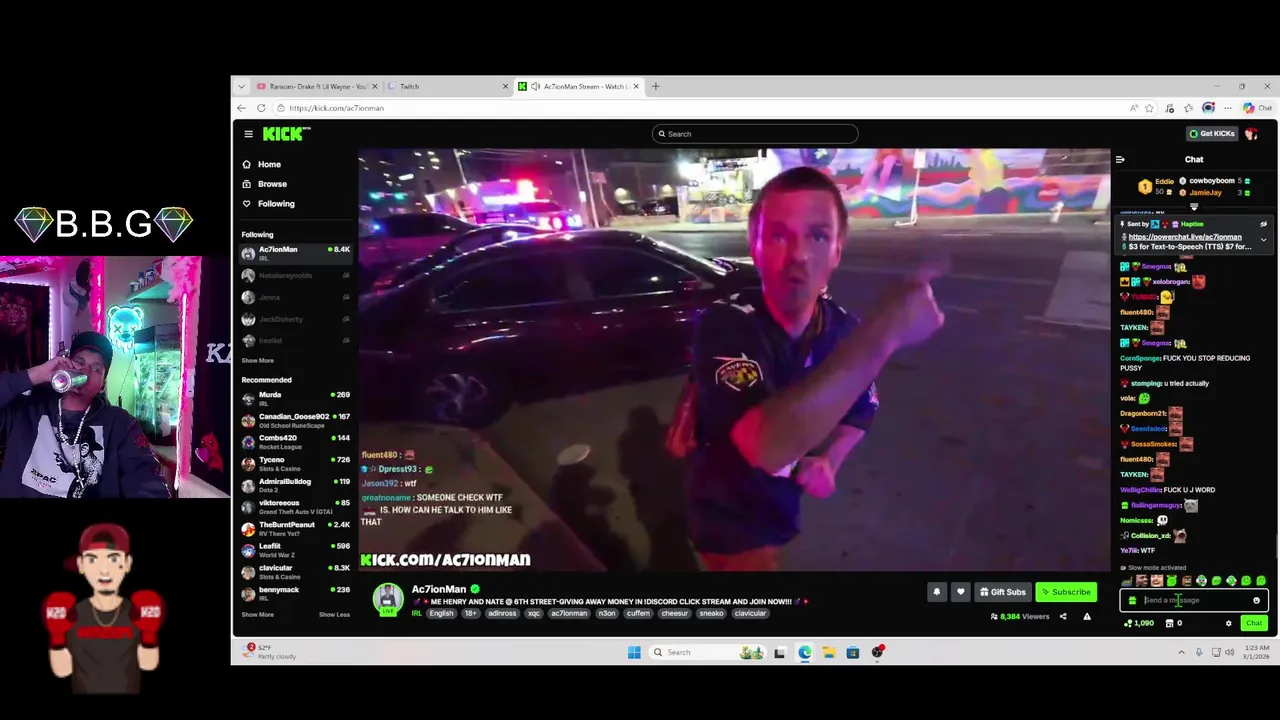
Task: Open chat settings gear icon
Action: (x=1229, y=624)
